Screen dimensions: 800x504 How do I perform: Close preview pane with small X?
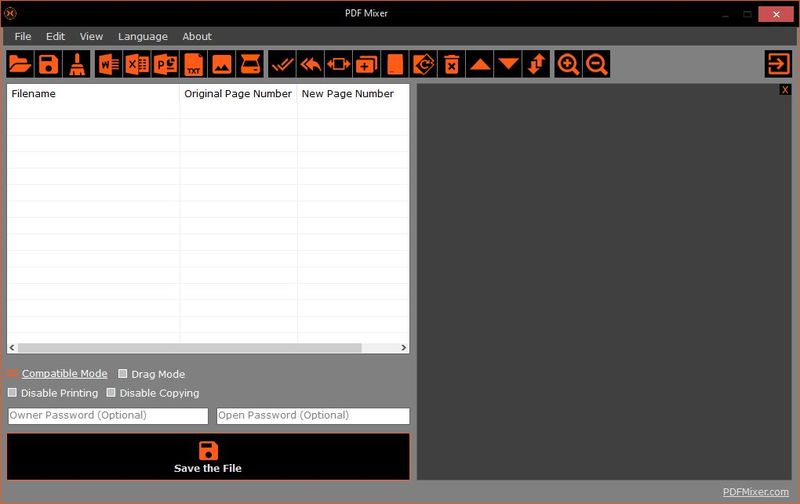[785, 90]
